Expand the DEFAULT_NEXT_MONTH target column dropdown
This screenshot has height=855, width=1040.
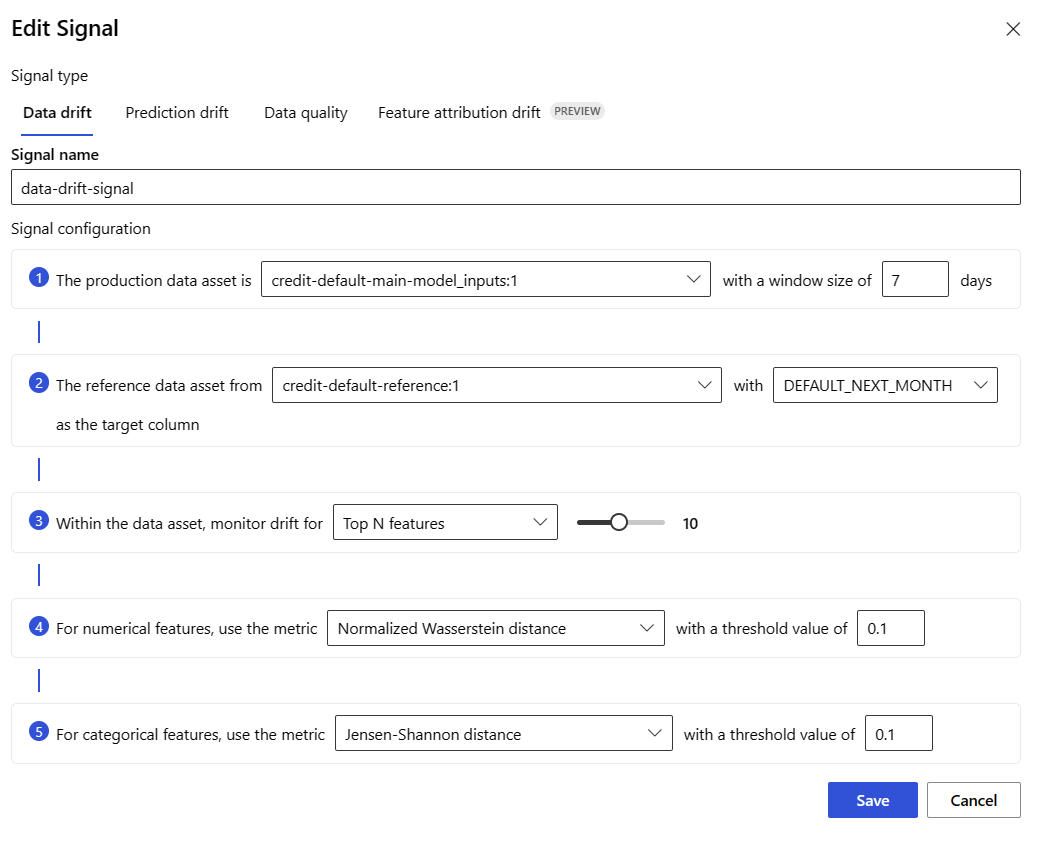pyautogui.click(x=885, y=385)
